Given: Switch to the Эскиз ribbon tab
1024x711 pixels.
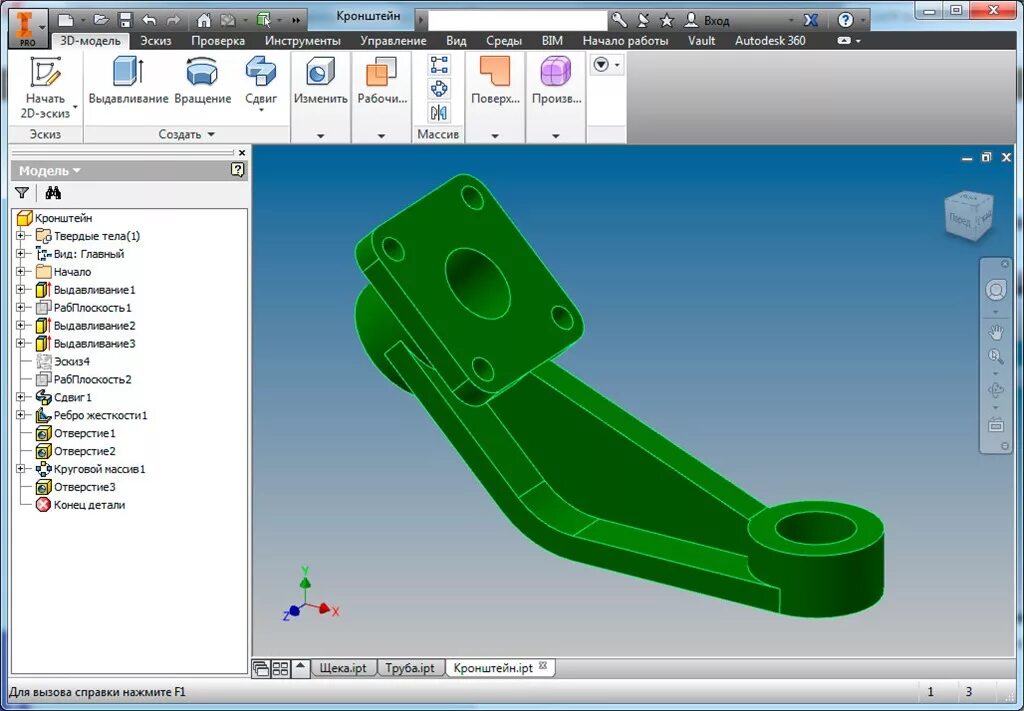Looking at the screenshot, I should coord(155,40).
